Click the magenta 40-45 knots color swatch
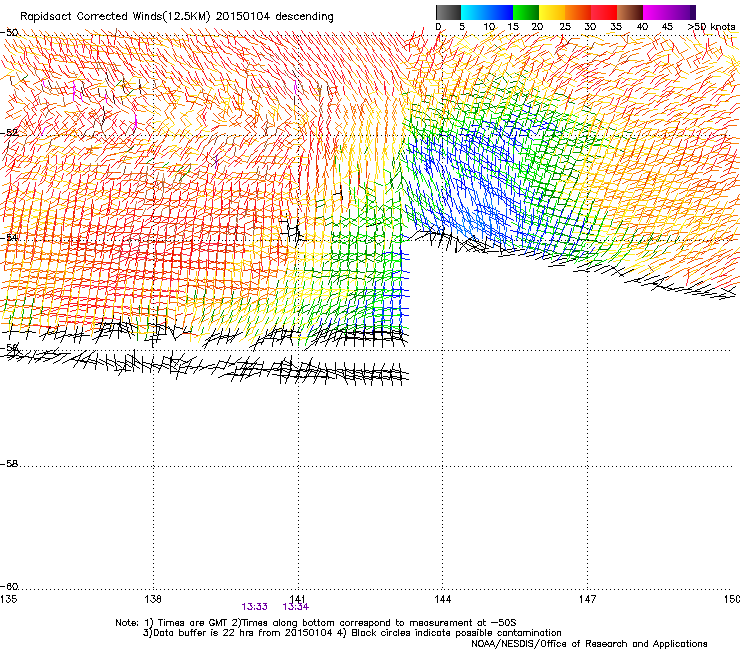Image resolution: width=740 pixels, height=650 pixels. coord(656,12)
